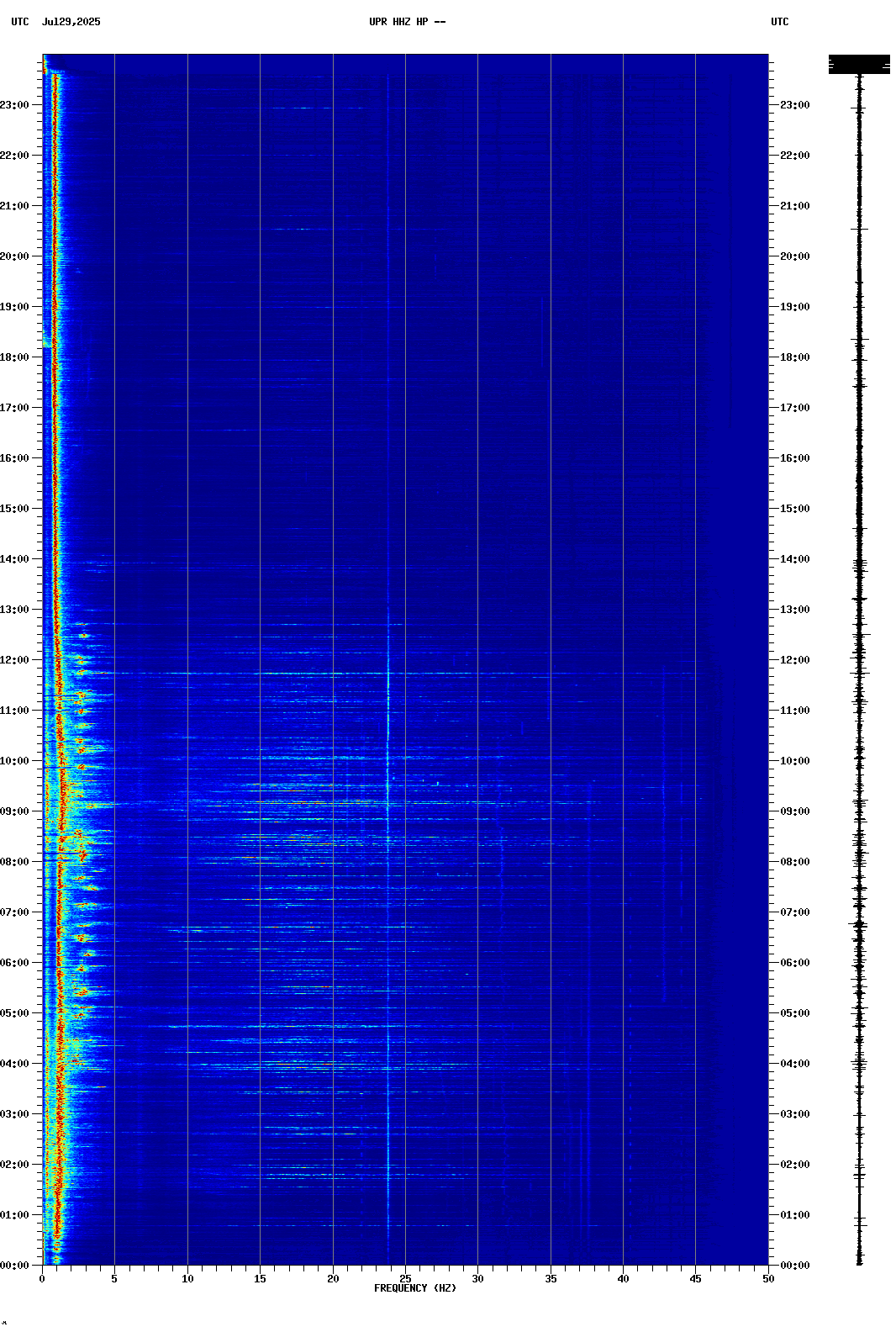Select 11:00 on the right time axis
Image resolution: width=896 pixels, height=1332 pixels.
point(795,711)
